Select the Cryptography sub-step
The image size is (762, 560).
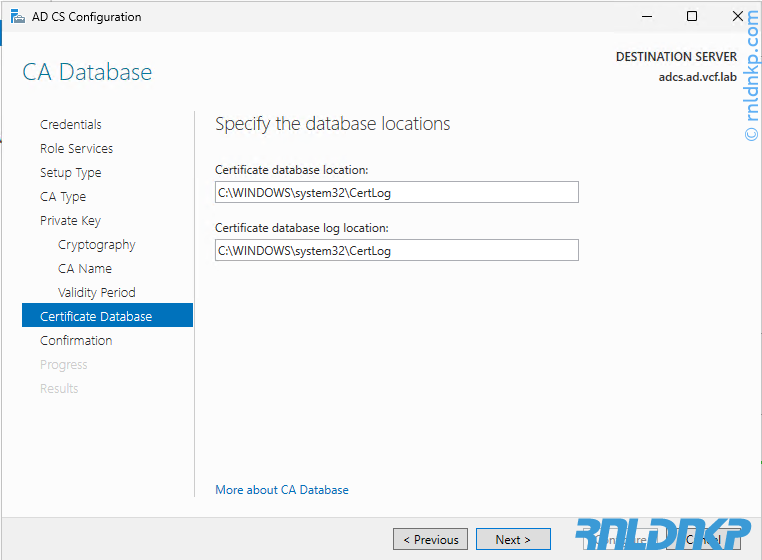point(96,245)
